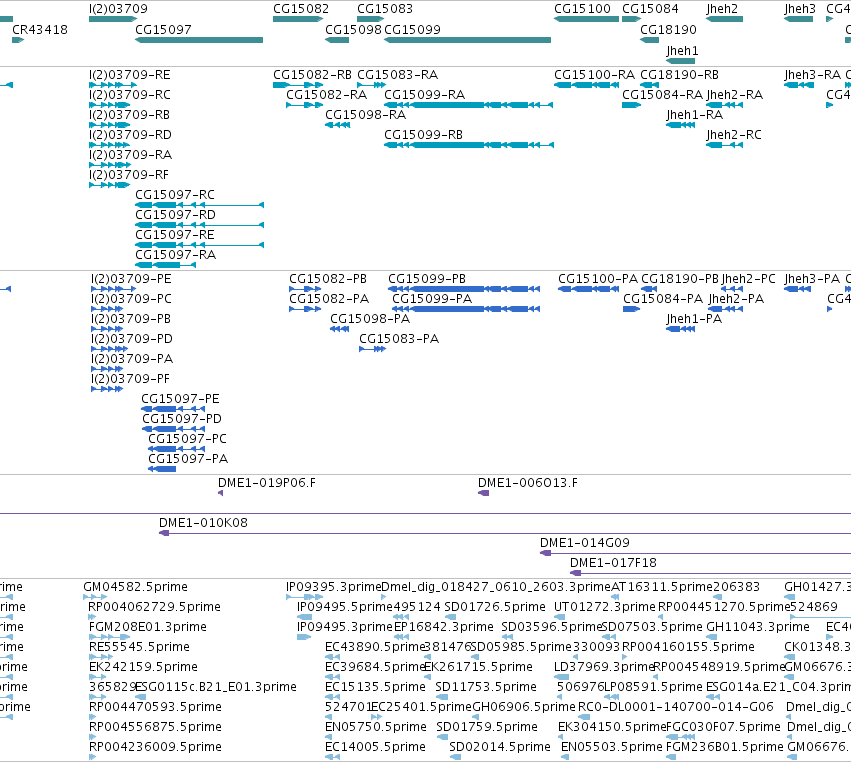
Task: Click transcript CG15084-RA
Action: coord(632,105)
